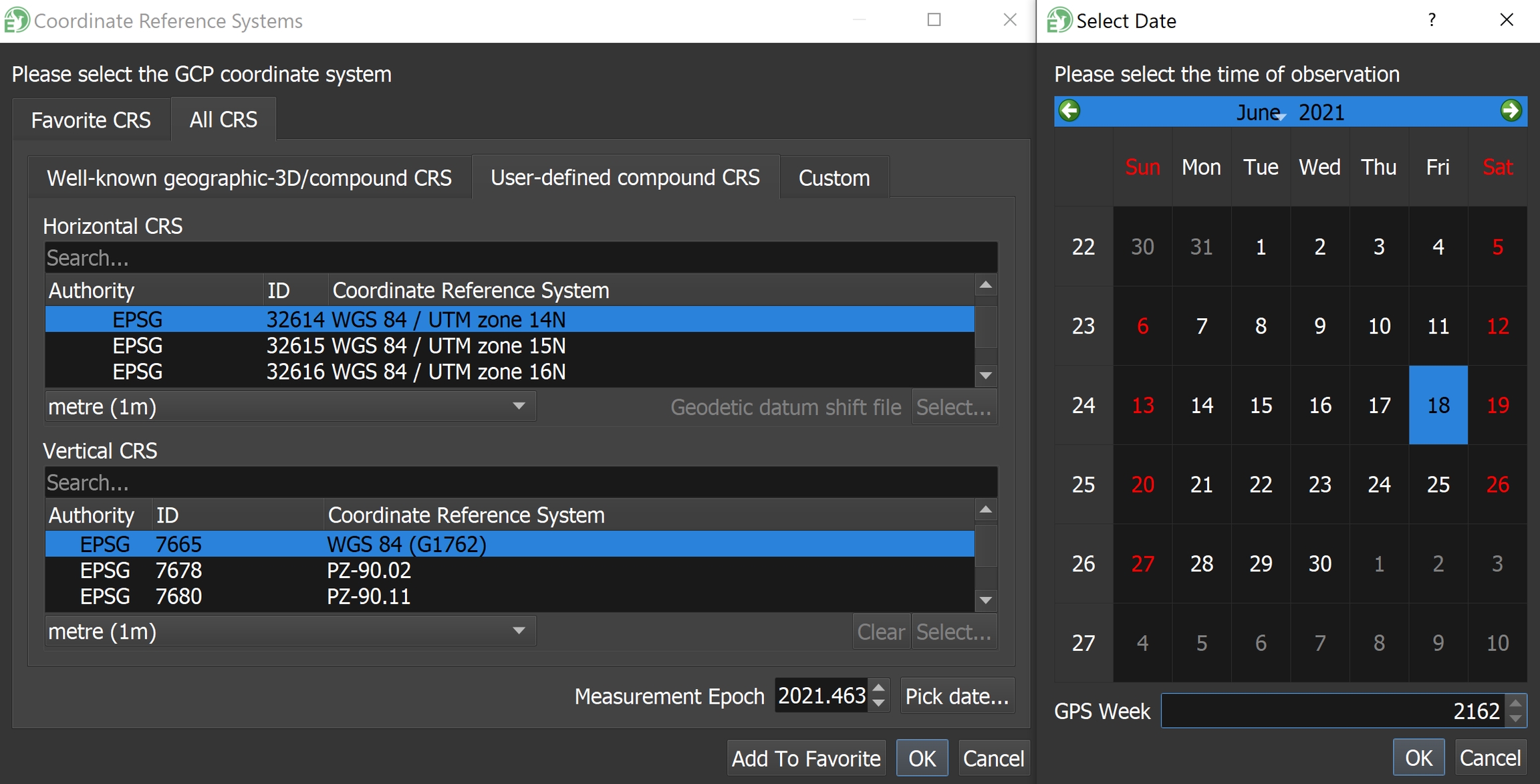Switch to All CRS tab
This screenshot has width=1540, height=784.
223,119
